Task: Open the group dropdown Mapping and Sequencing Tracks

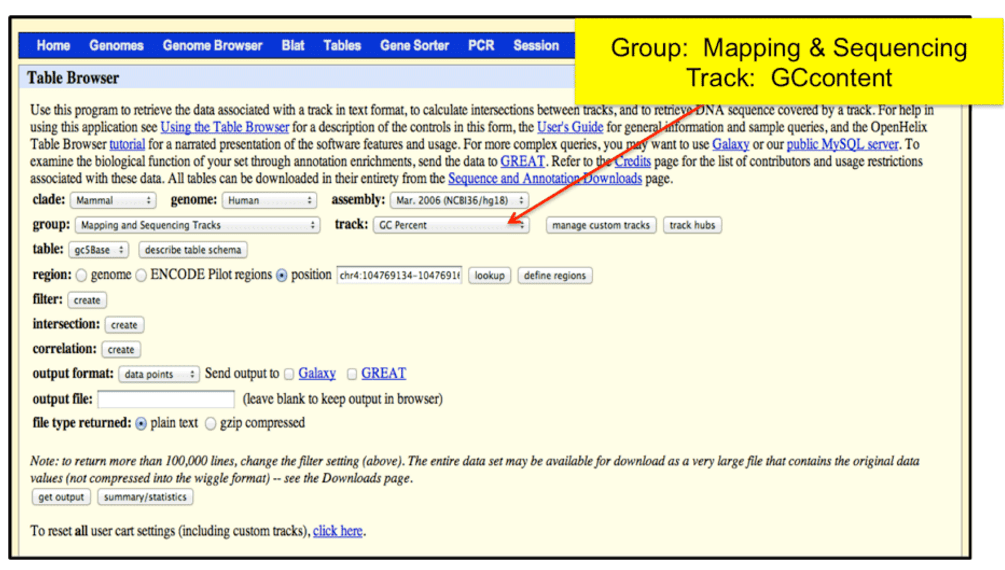Action: click(197, 225)
